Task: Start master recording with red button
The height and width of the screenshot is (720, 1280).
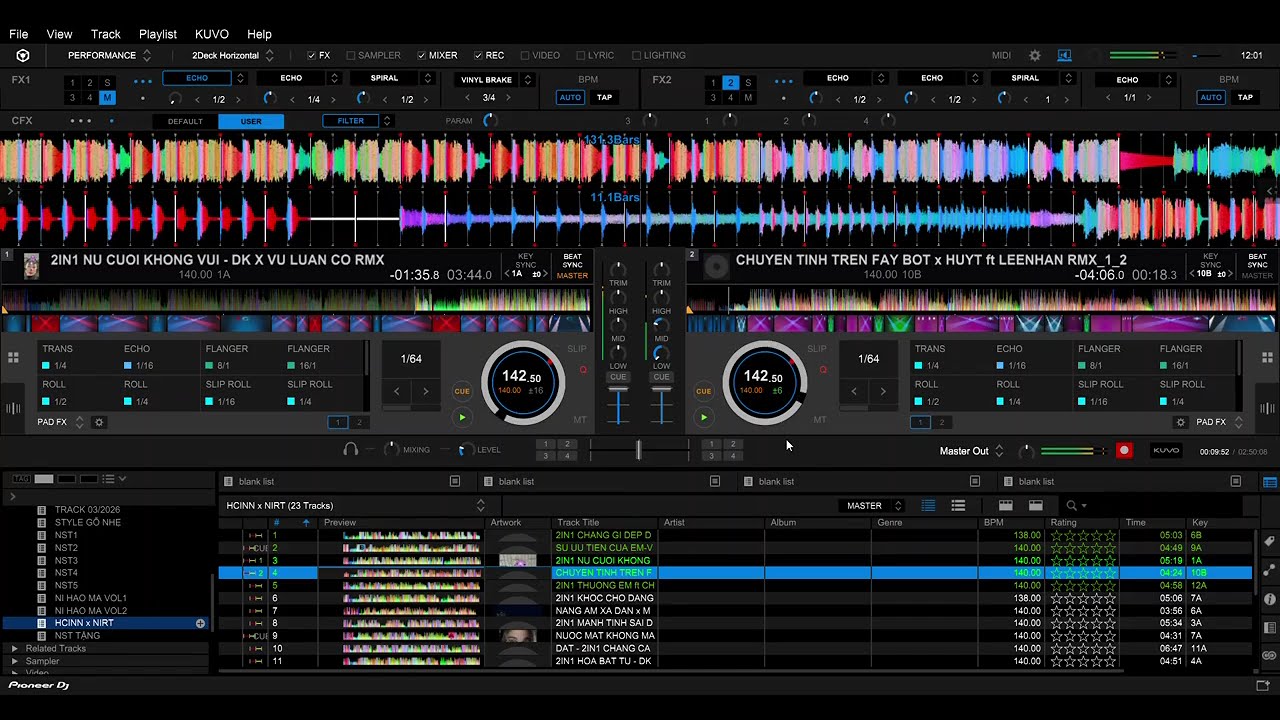Action: pos(1124,451)
